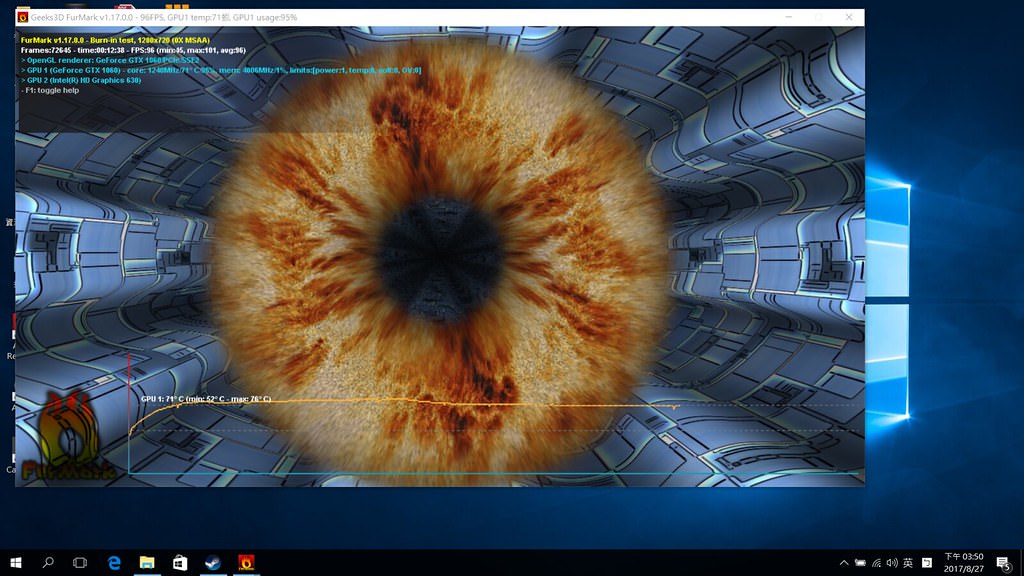Launch Microsoft Edge from the taskbar

click(114, 562)
